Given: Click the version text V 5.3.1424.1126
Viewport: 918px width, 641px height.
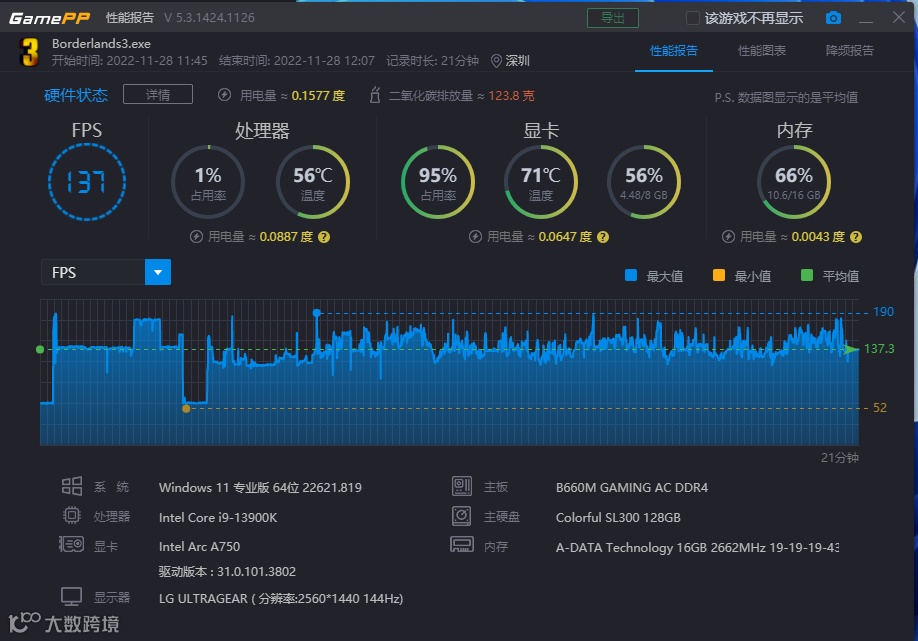Looking at the screenshot, I should point(210,18).
